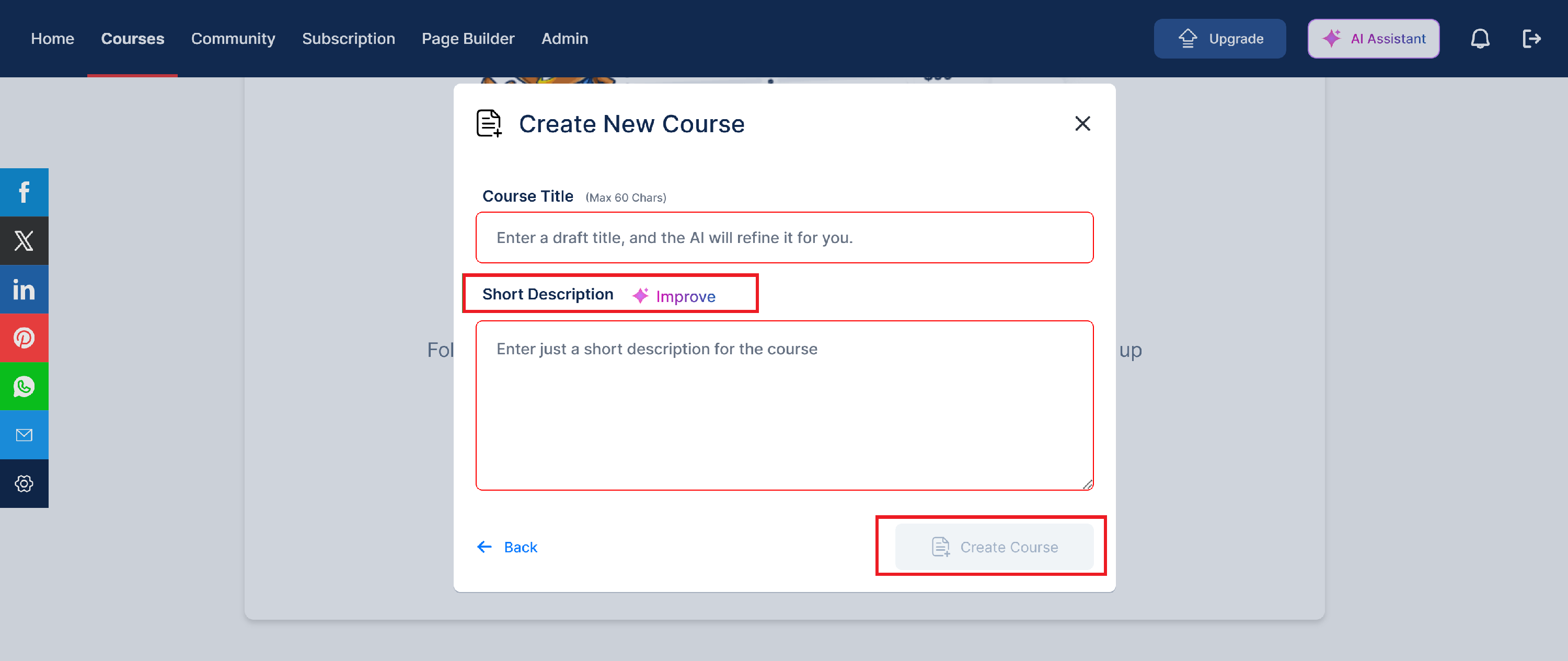1568x661 pixels.
Task: Share by email envelope icon
Action: (24, 435)
